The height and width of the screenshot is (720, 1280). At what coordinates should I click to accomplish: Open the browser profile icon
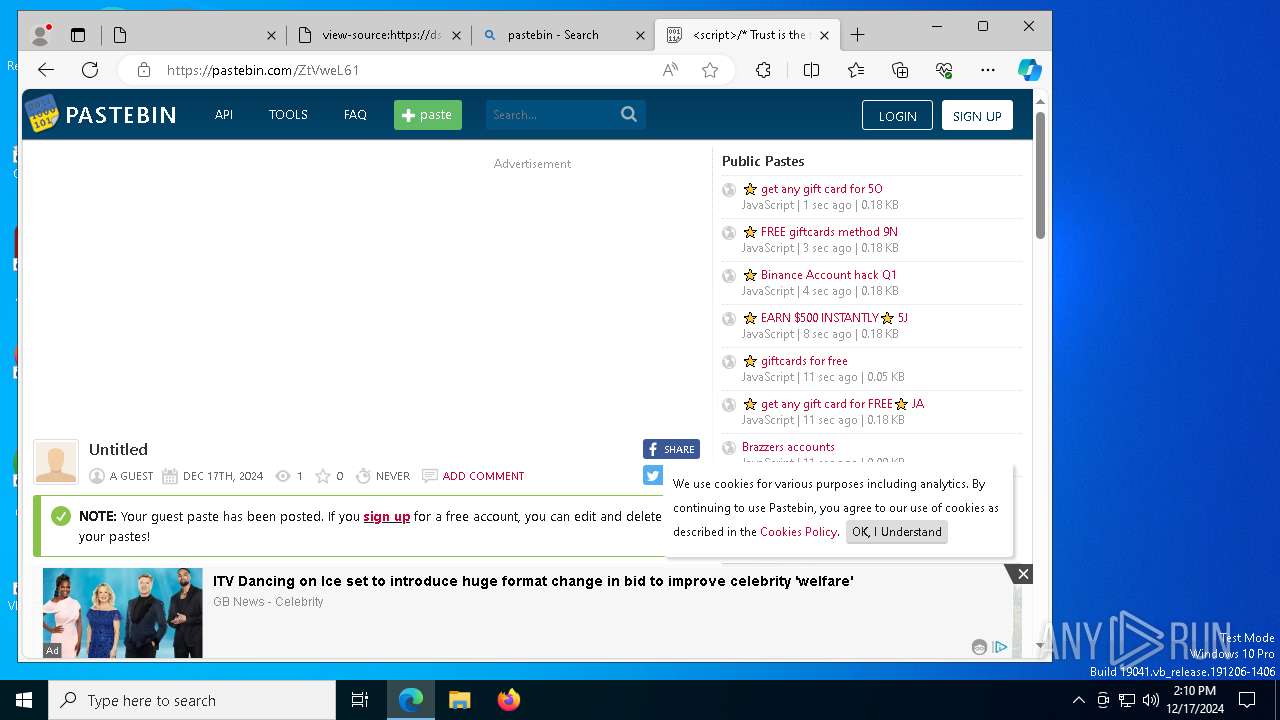coord(41,35)
